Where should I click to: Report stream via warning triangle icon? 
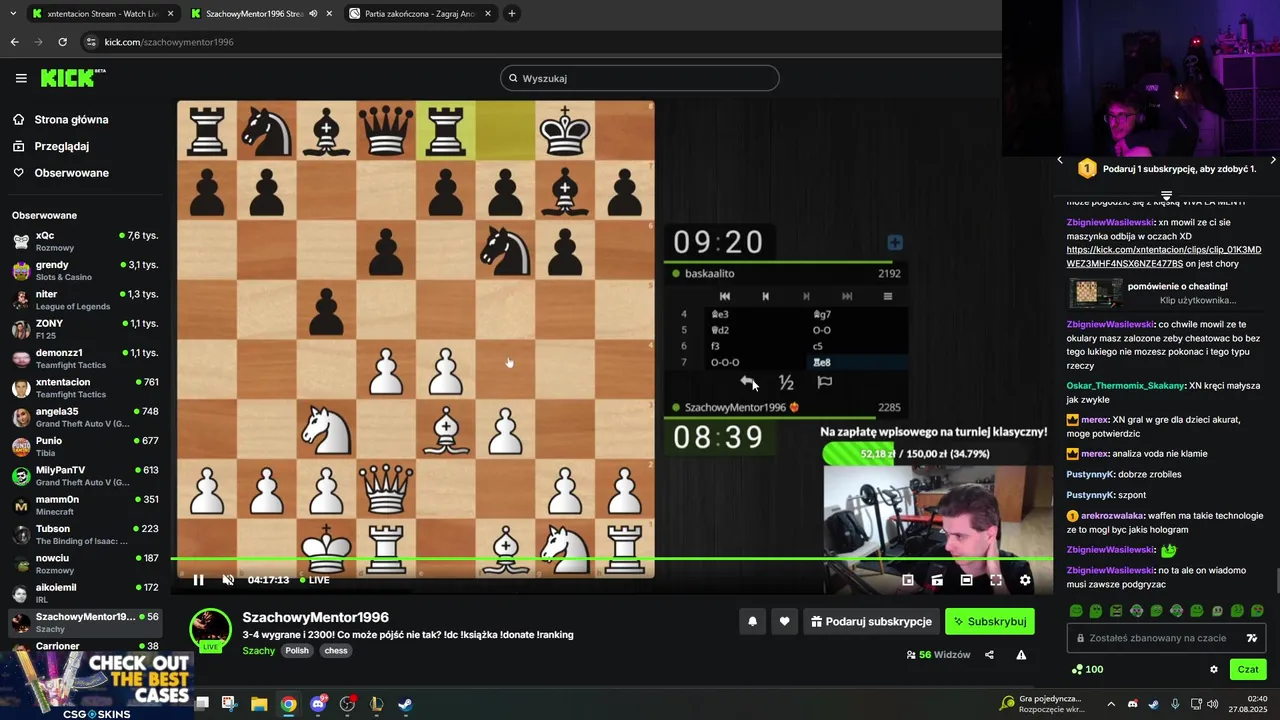click(1021, 655)
